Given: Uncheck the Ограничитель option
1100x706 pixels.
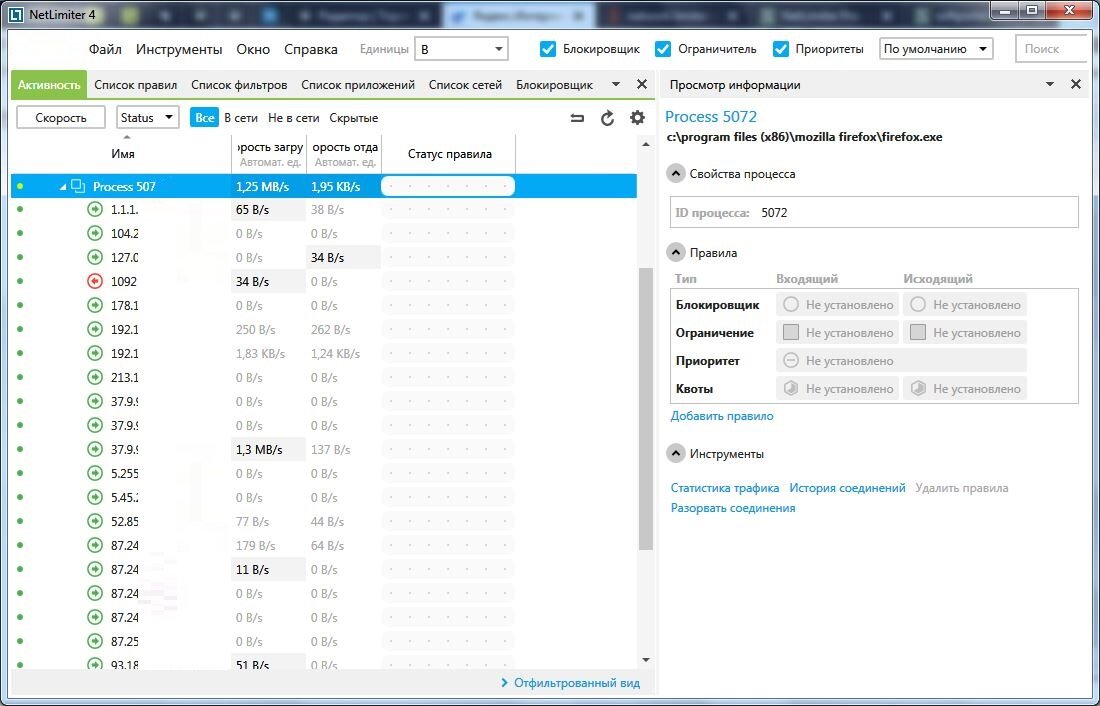Looking at the screenshot, I should click(662, 47).
